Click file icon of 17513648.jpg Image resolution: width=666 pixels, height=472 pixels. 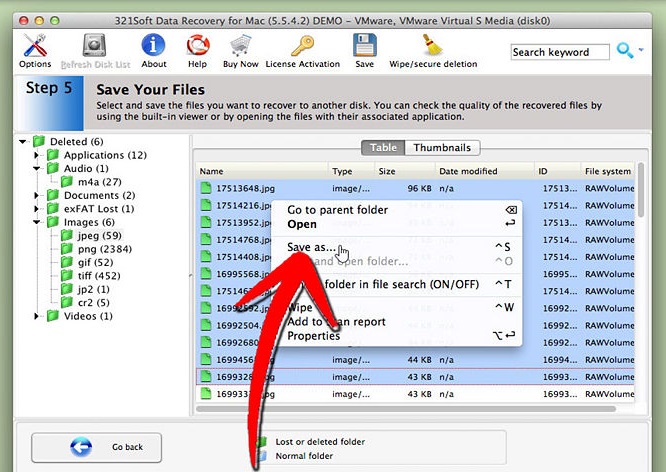tap(206, 188)
